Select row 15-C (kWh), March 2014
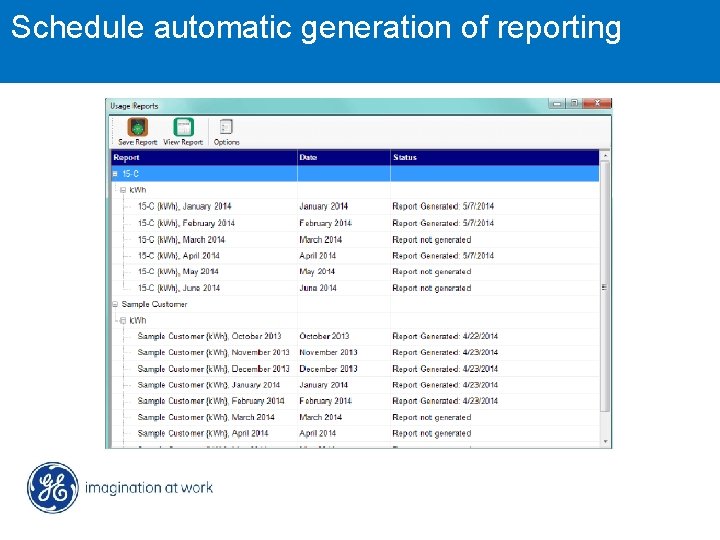Image resolution: width=720 pixels, height=540 pixels. 355,240
